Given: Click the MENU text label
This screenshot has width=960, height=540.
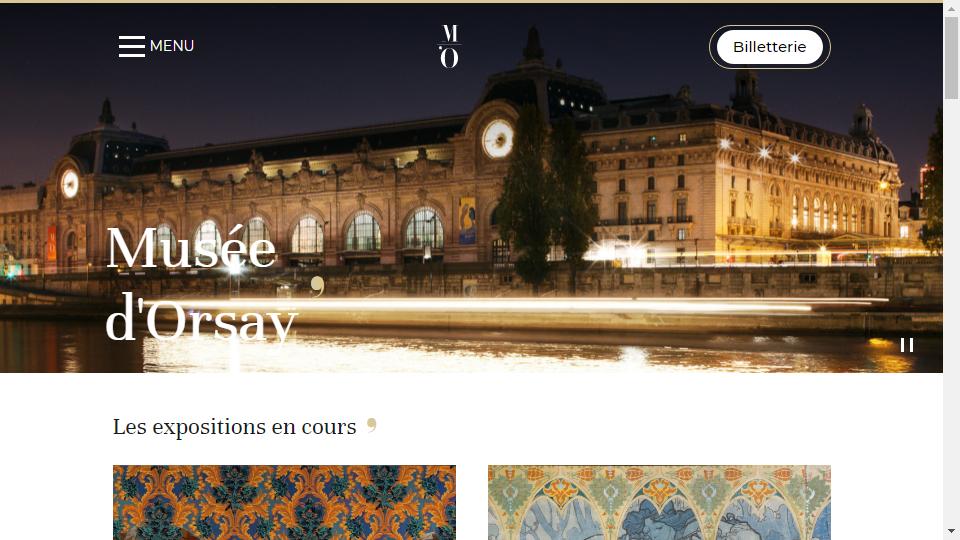Looking at the screenshot, I should pyautogui.click(x=172, y=46).
